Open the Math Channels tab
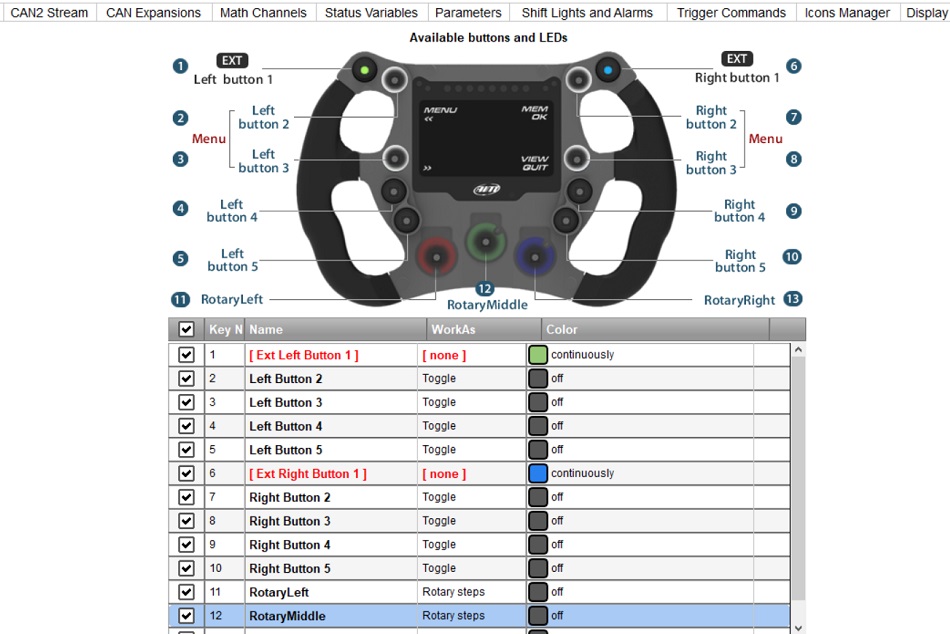950x634 pixels. (x=264, y=12)
